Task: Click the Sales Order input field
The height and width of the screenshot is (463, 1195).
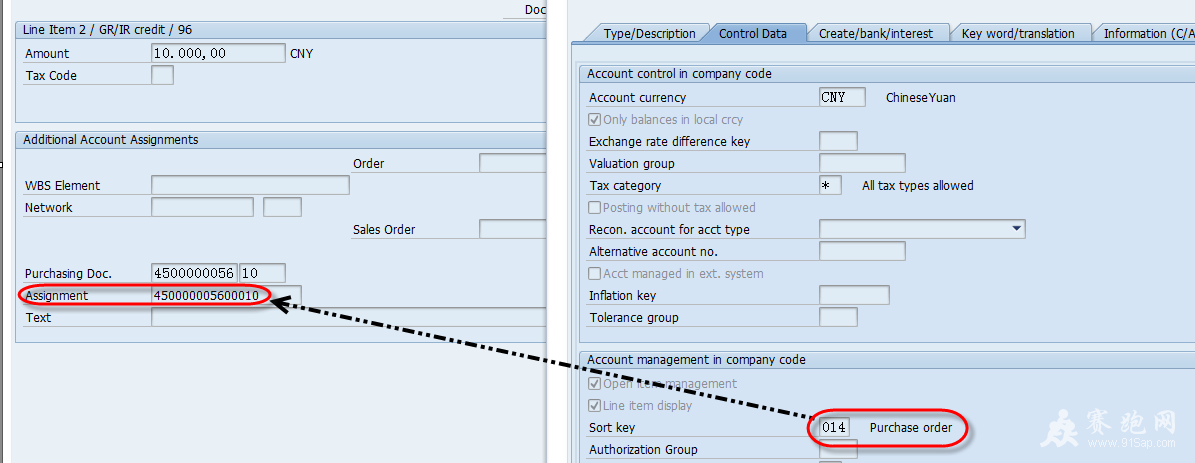Action: pos(512,229)
